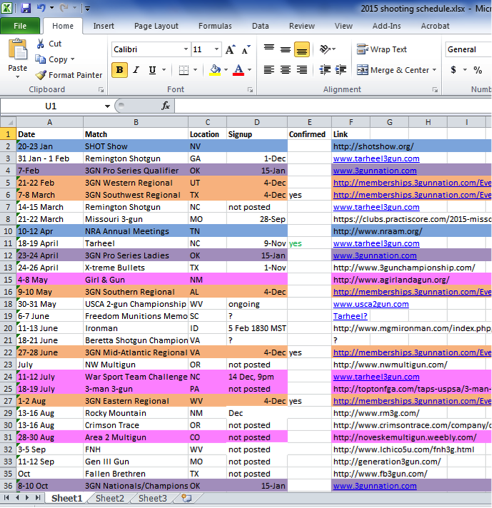Select the row 15 header
The height and width of the screenshot is (508, 492).
click(8, 280)
